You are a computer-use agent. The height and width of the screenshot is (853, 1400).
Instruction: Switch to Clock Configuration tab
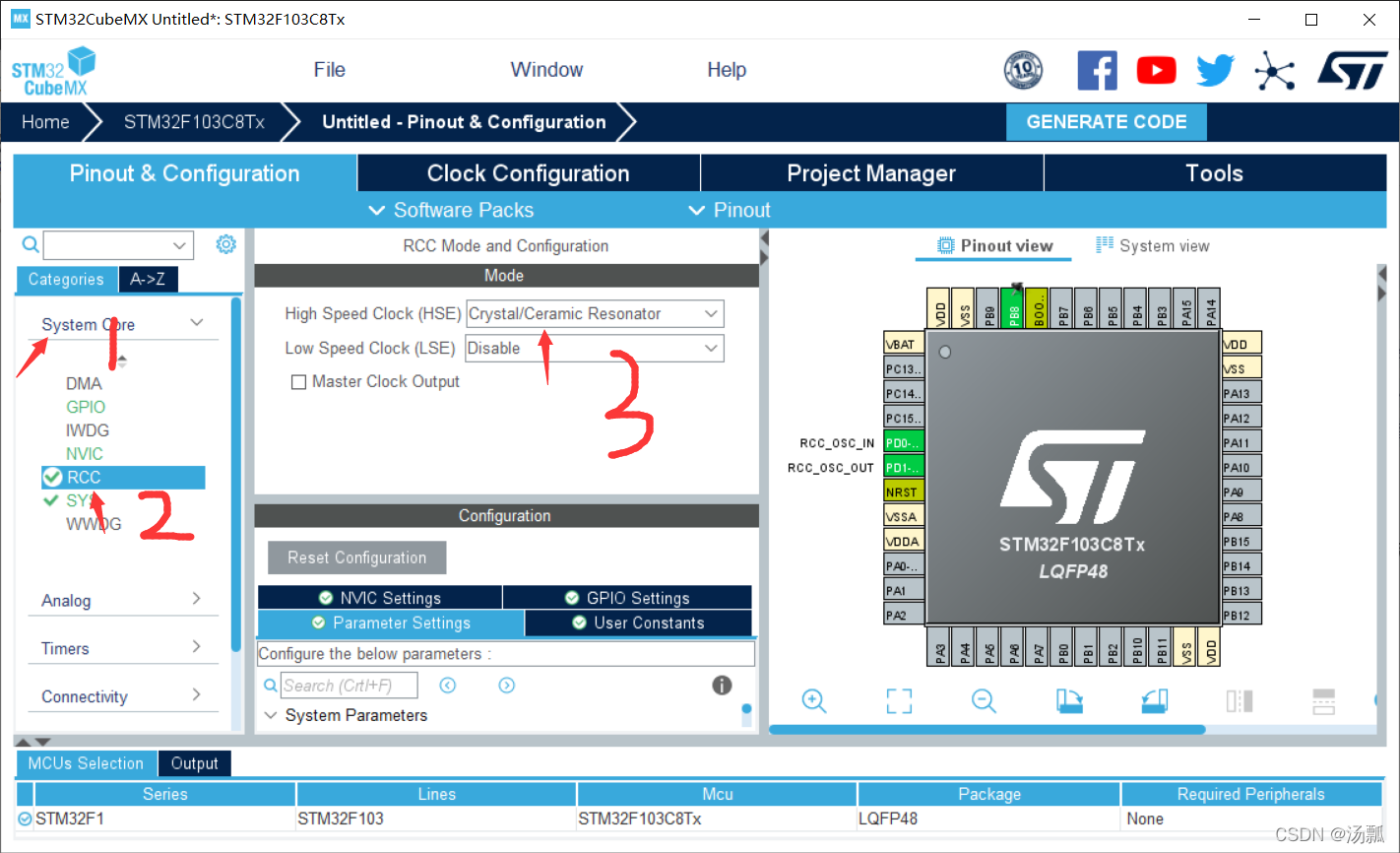tap(529, 173)
